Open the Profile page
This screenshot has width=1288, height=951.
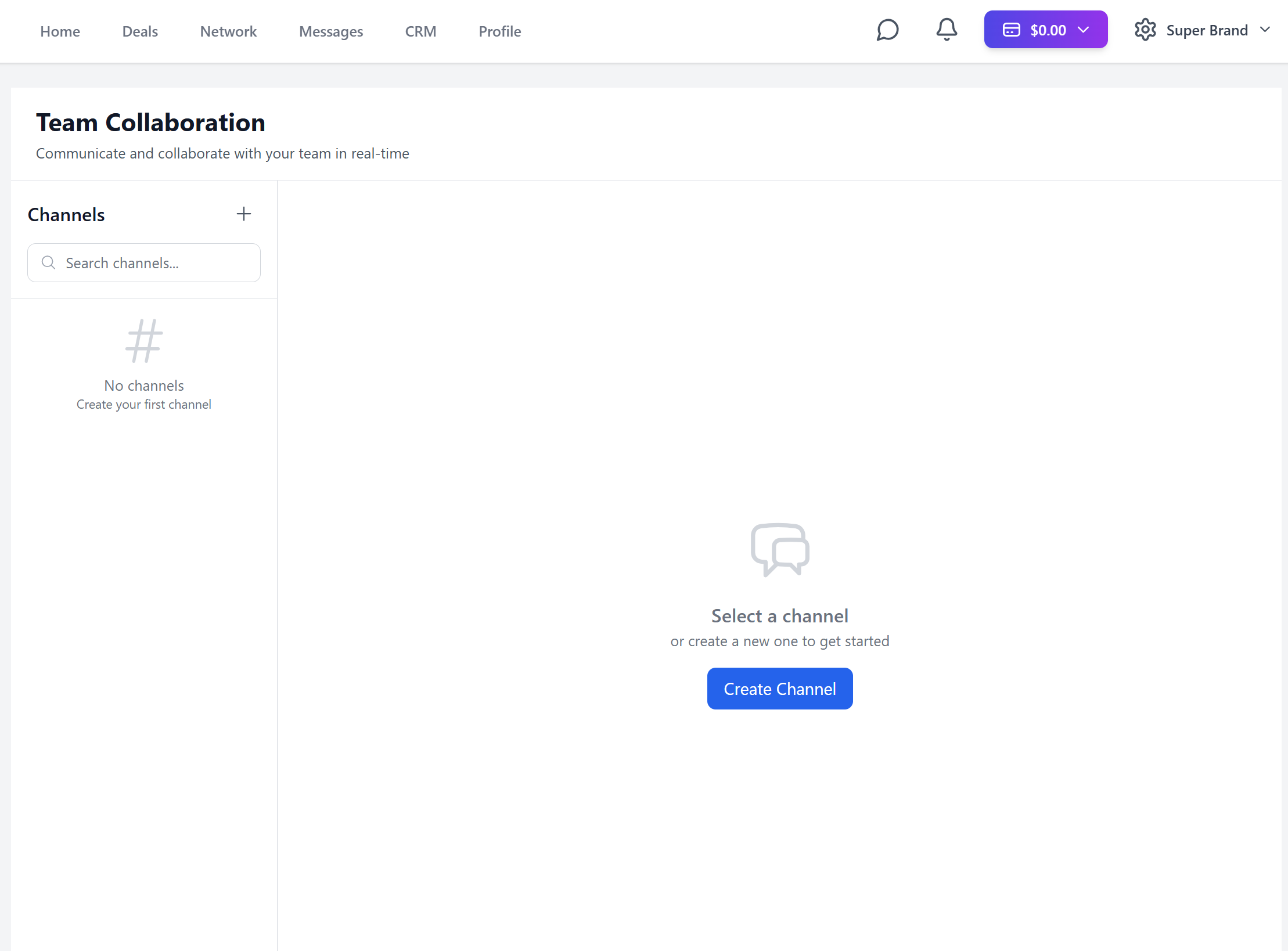pyautogui.click(x=500, y=31)
